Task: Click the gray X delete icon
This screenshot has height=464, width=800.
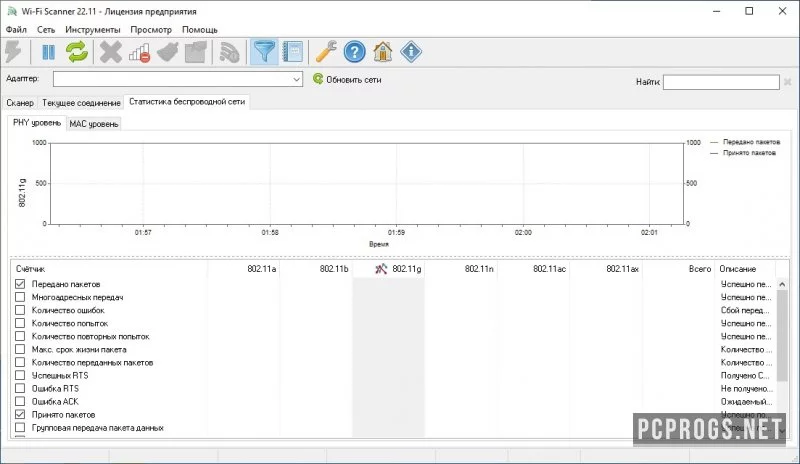Action: 111,52
